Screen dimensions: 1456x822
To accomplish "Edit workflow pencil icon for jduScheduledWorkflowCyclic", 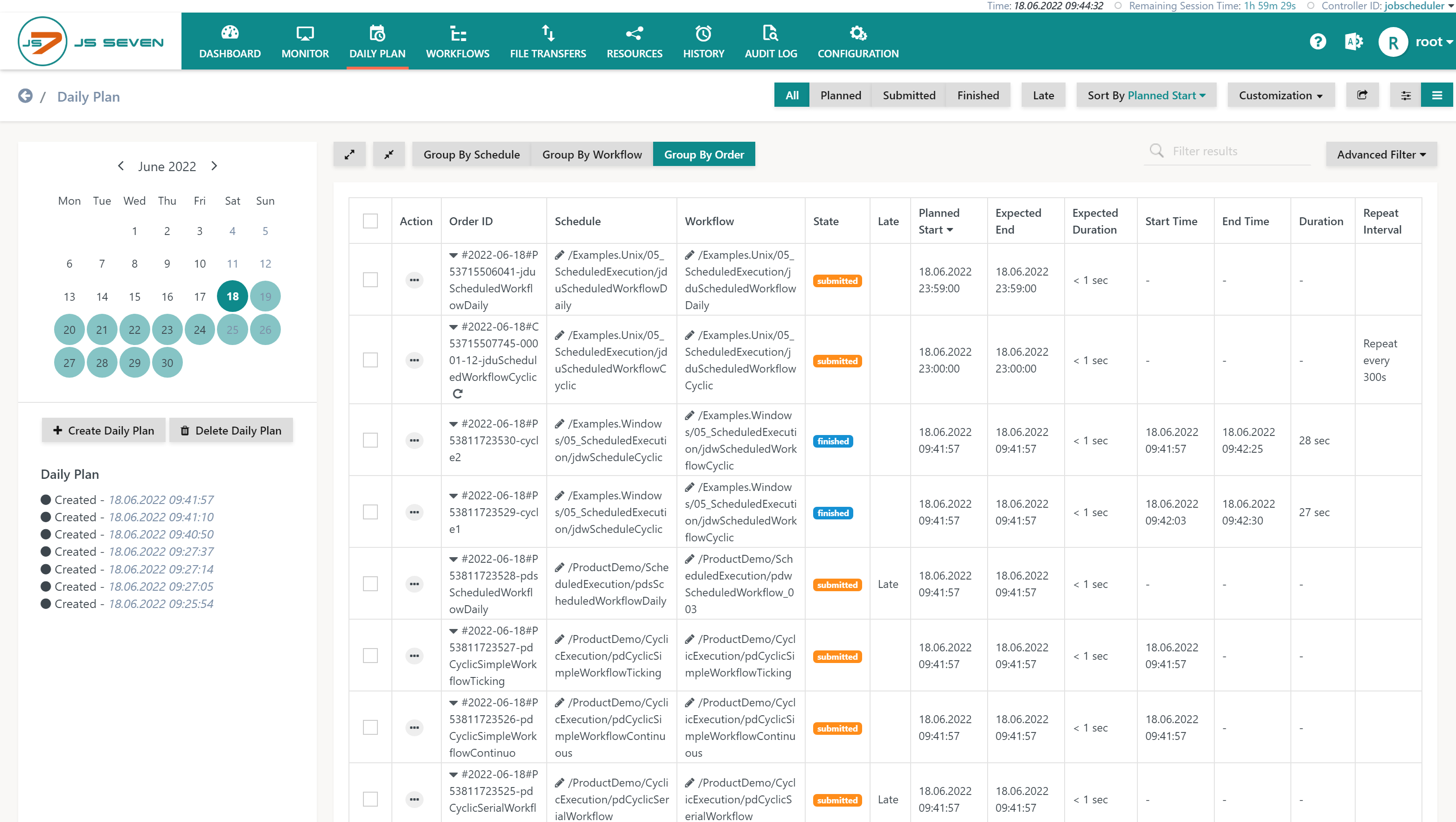I will click(690, 335).
